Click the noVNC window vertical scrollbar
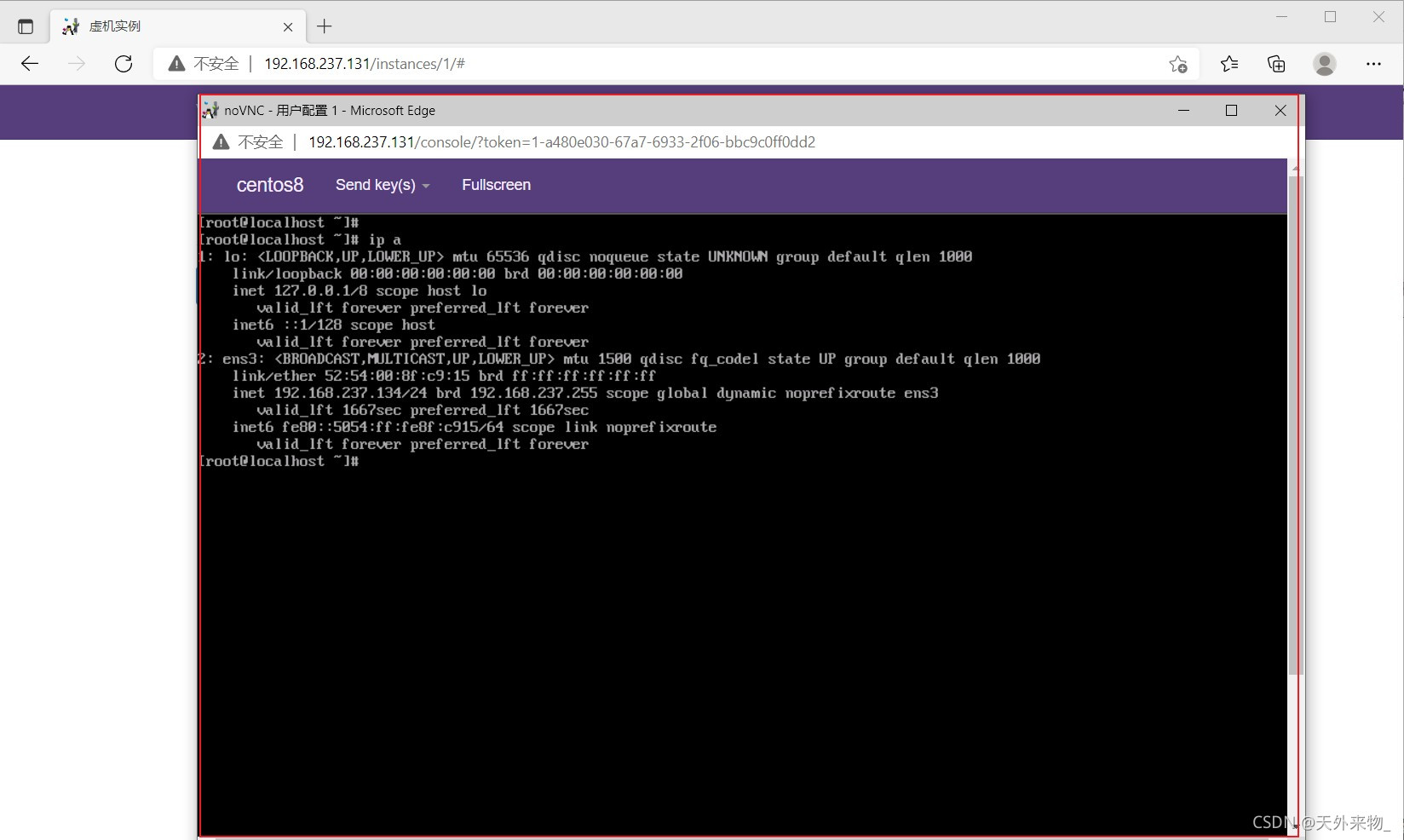This screenshot has width=1404, height=840. point(1295,426)
